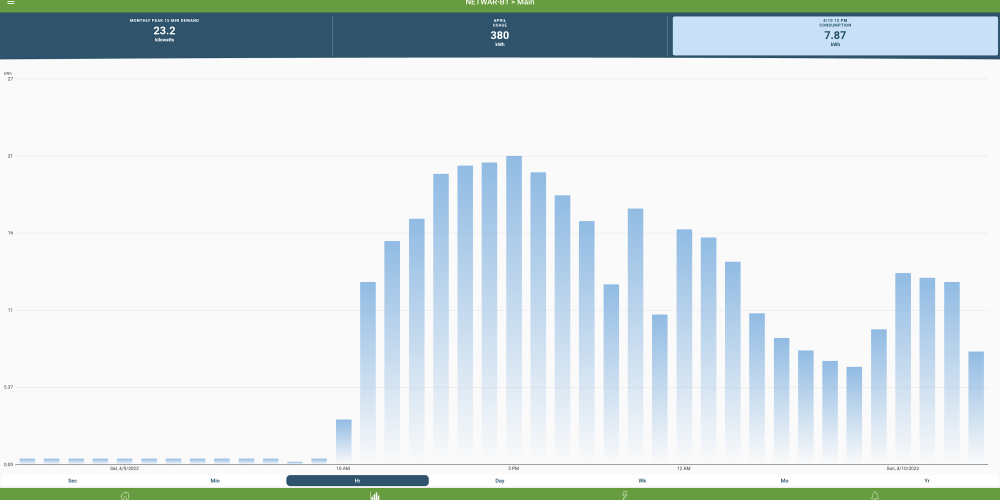Screen dimensions: 1000x500
Task: Select the April Usage 380 kWh card
Action: tap(499, 36)
